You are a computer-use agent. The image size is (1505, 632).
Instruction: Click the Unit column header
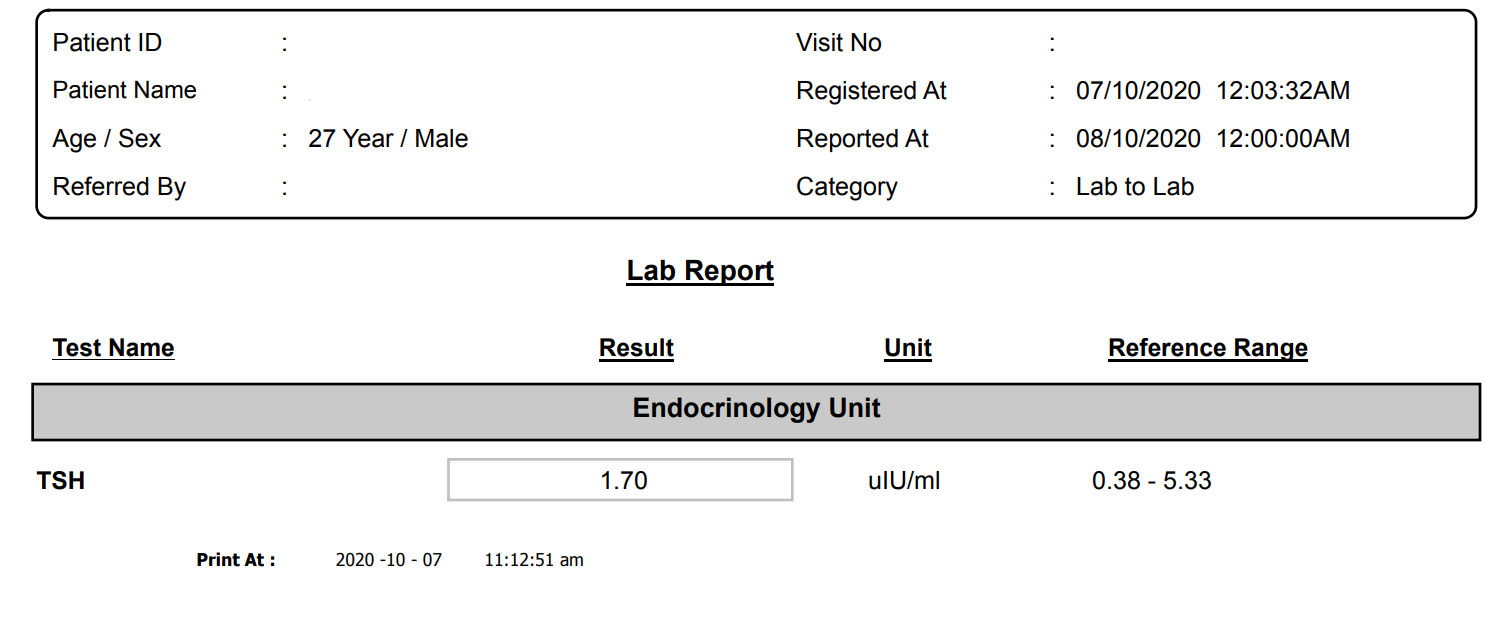point(908,348)
